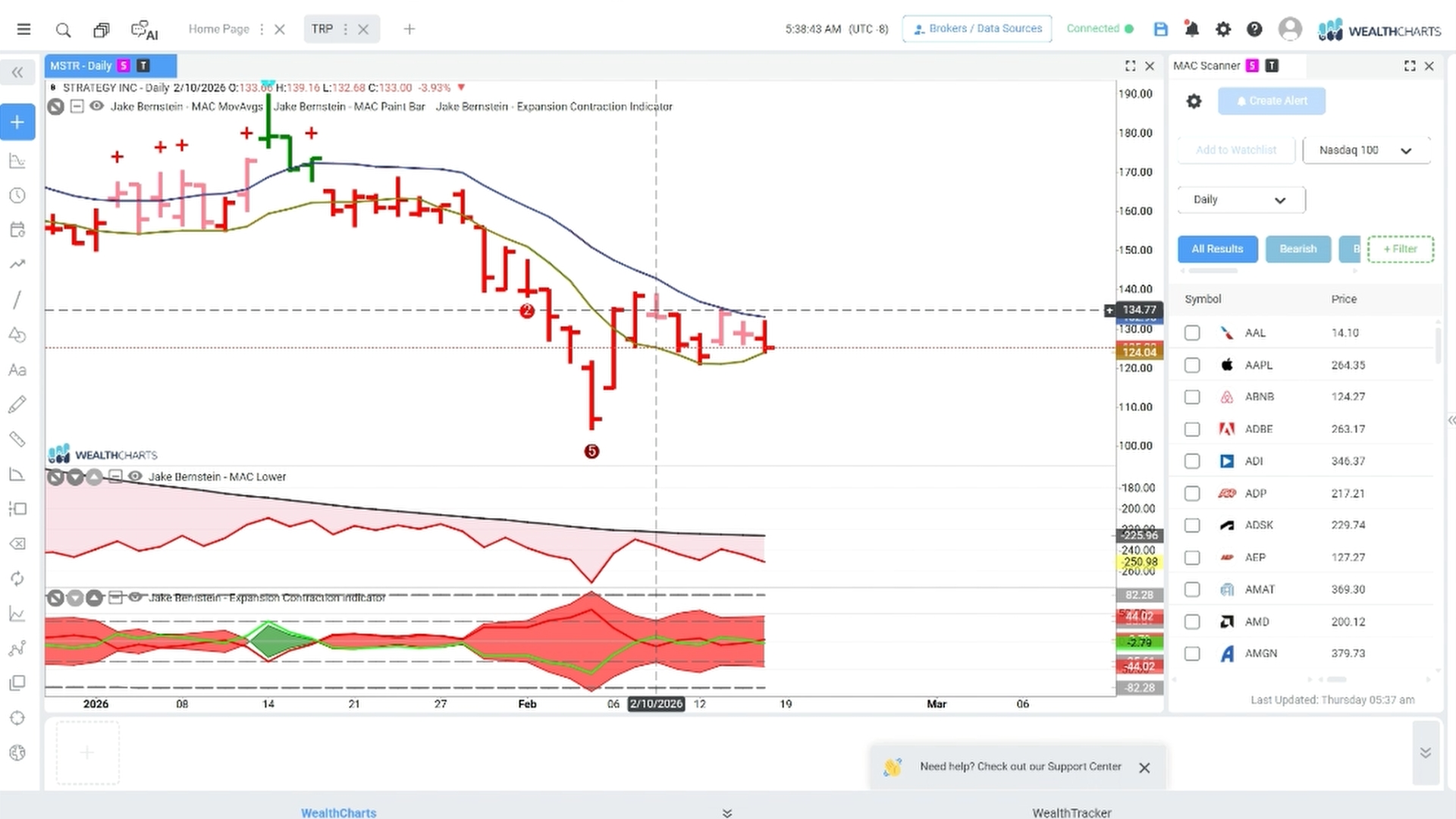Save the layout with floppy disk icon
The image size is (1456, 819).
[1160, 29]
